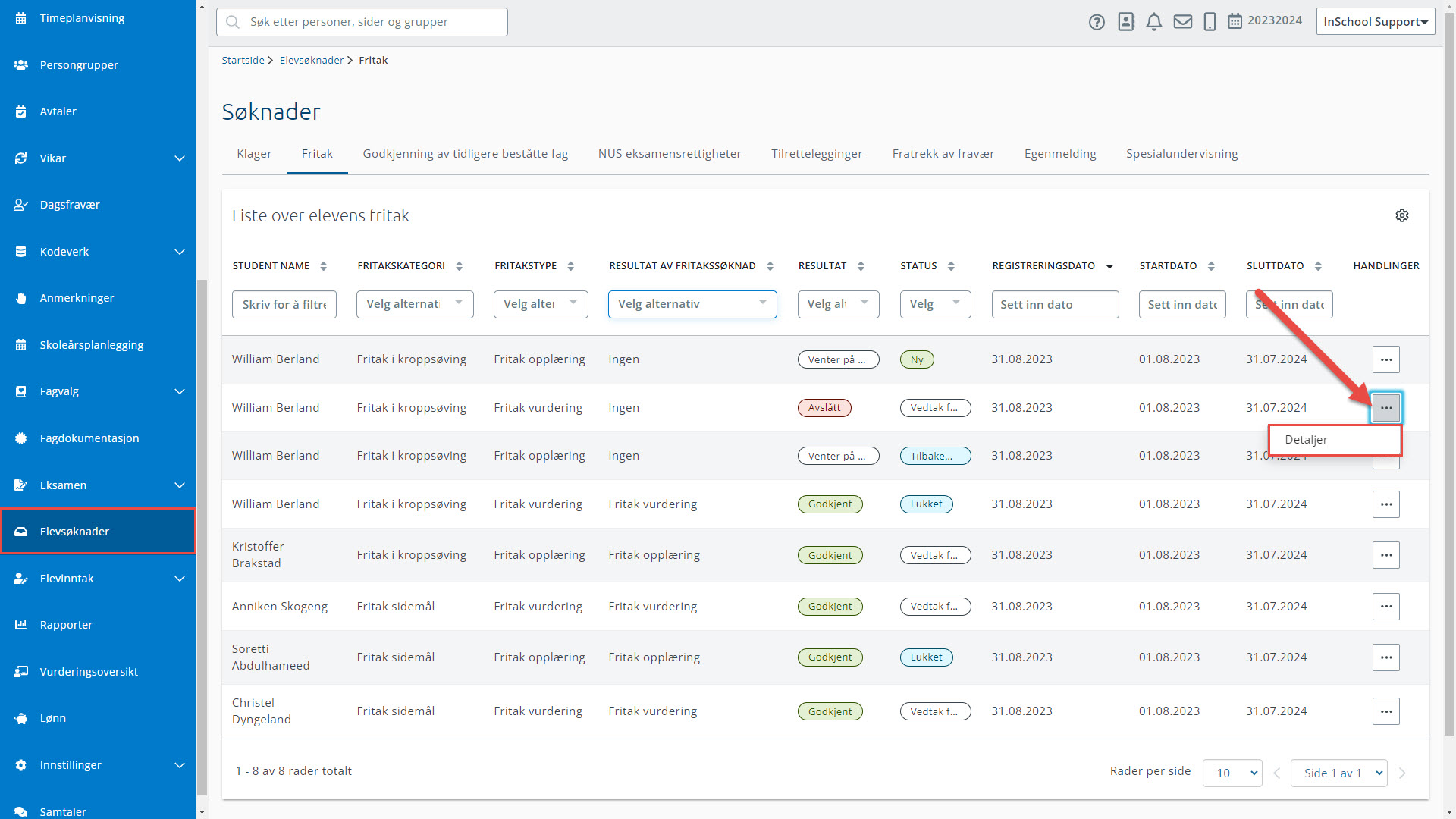Open the Resultat av fritakssøknad filter dropdown
The image size is (1456, 819).
[692, 304]
